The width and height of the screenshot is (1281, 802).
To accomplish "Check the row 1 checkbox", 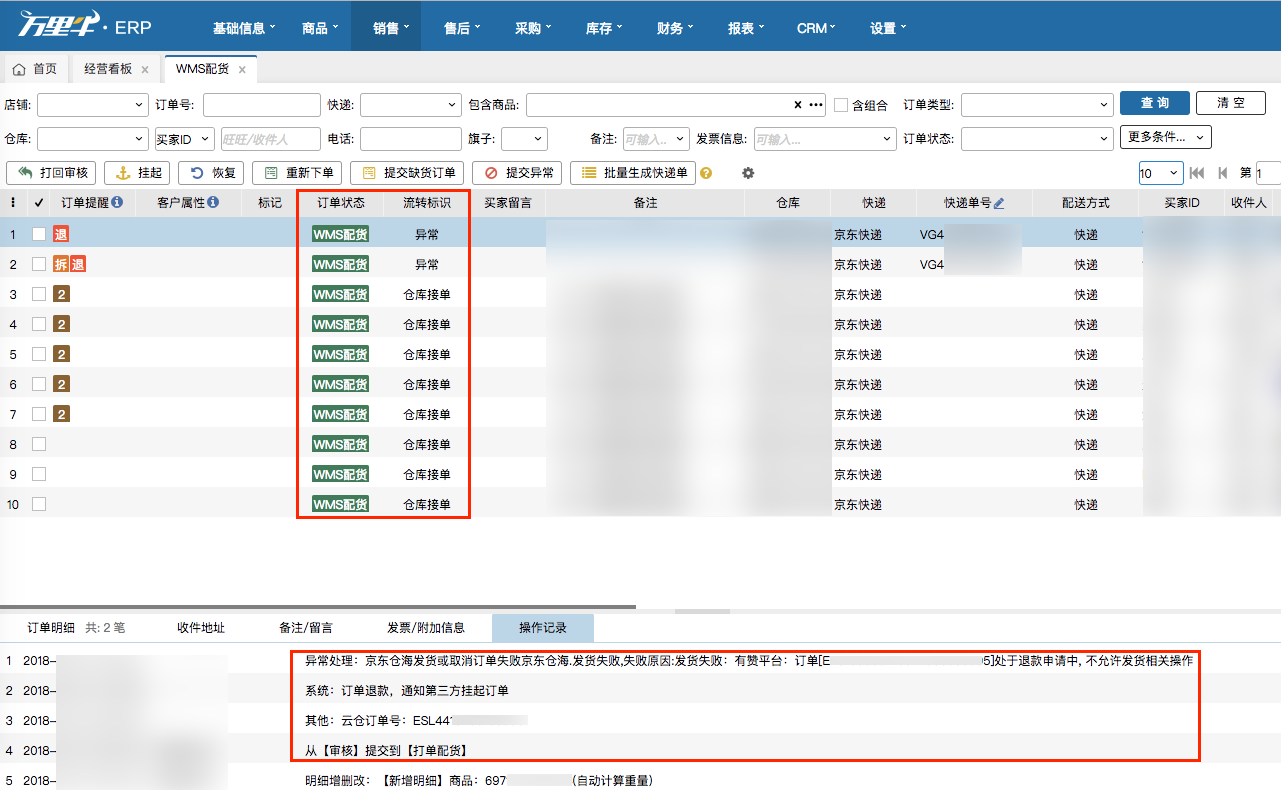I will (x=39, y=234).
